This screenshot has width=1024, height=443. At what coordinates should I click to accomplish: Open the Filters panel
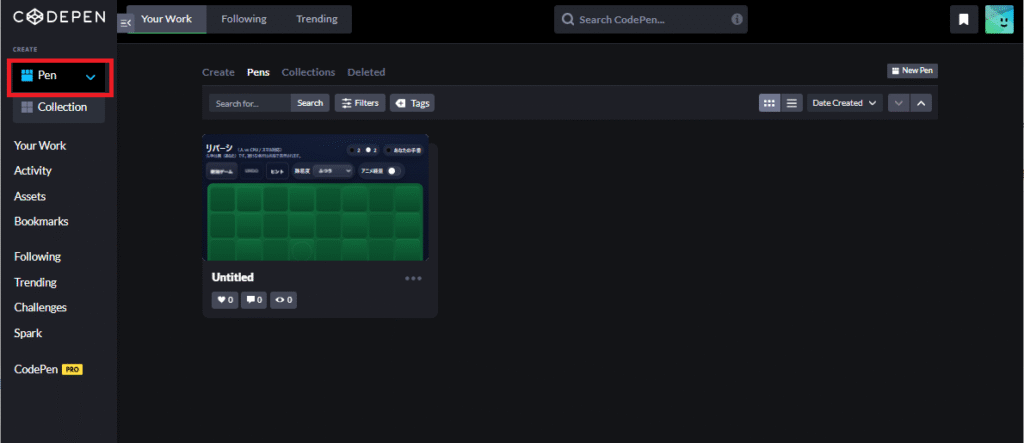click(359, 103)
